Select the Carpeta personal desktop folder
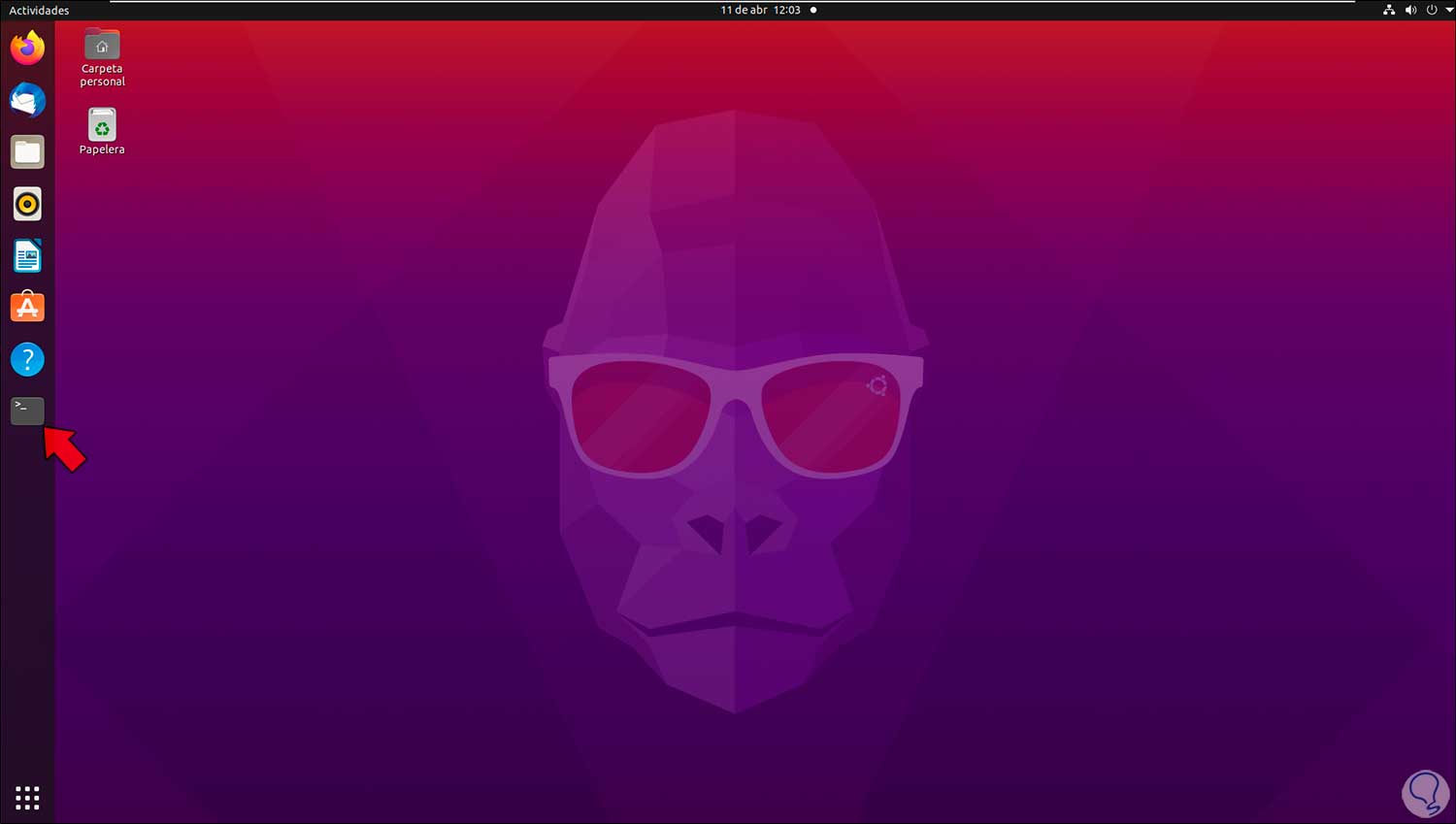Viewport: 1456px width, 824px height. (102, 58)
